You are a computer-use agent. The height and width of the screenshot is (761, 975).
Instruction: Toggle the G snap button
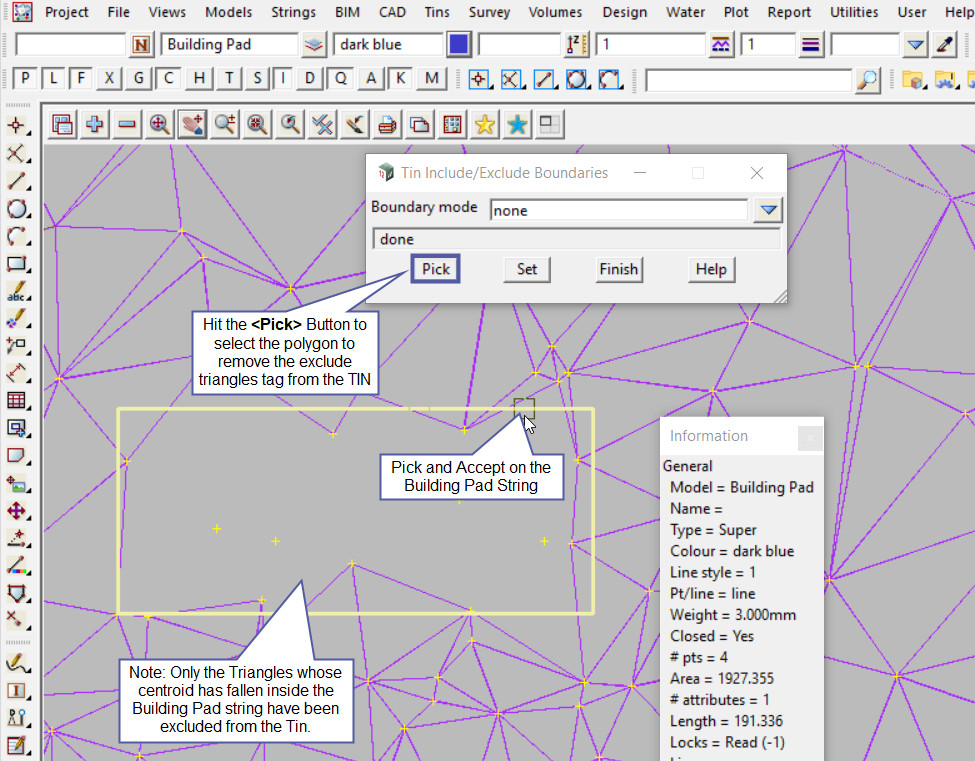pyautogui.click(x=139, y=79)
